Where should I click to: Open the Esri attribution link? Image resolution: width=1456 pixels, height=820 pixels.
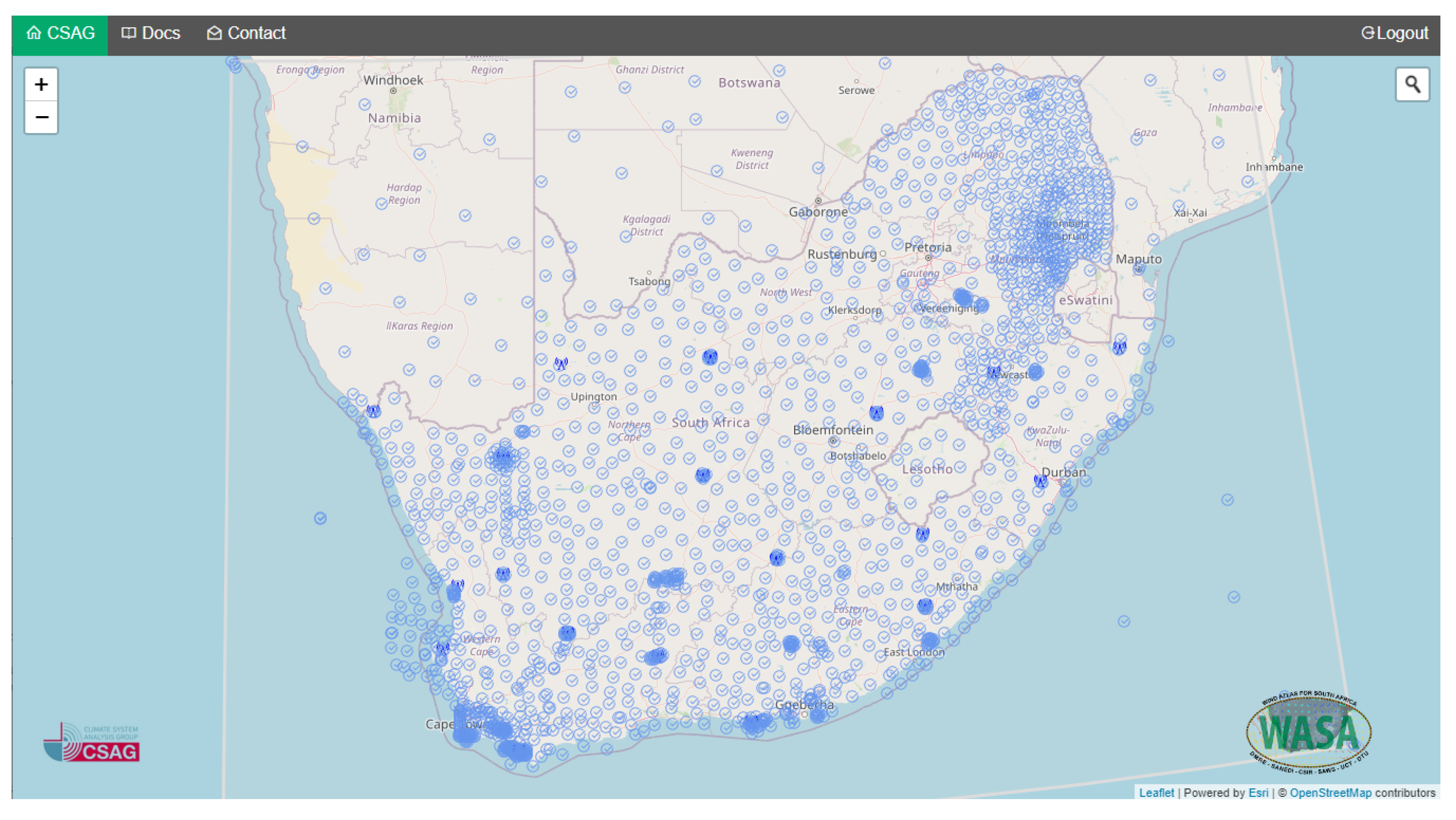pos(1258,792)
